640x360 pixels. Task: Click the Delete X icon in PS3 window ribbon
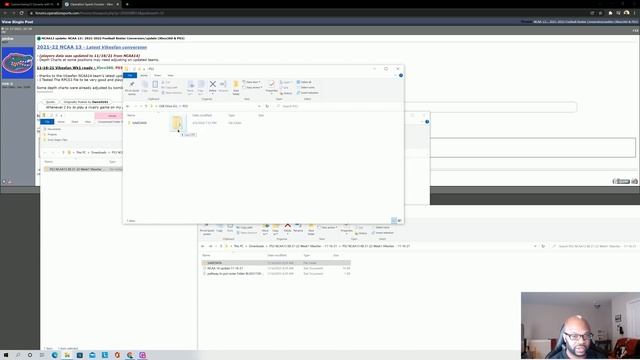click(x=212, y=86)
